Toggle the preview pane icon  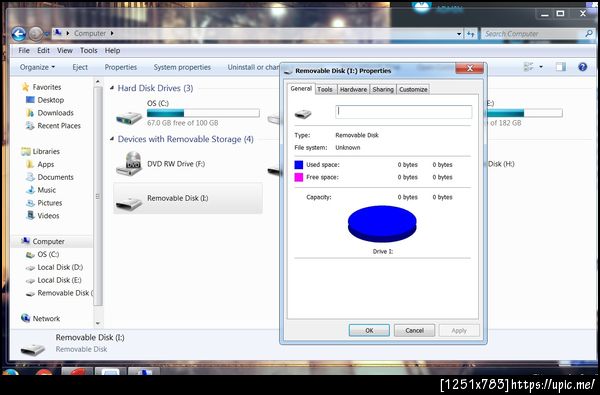click(x=561, y=67)
